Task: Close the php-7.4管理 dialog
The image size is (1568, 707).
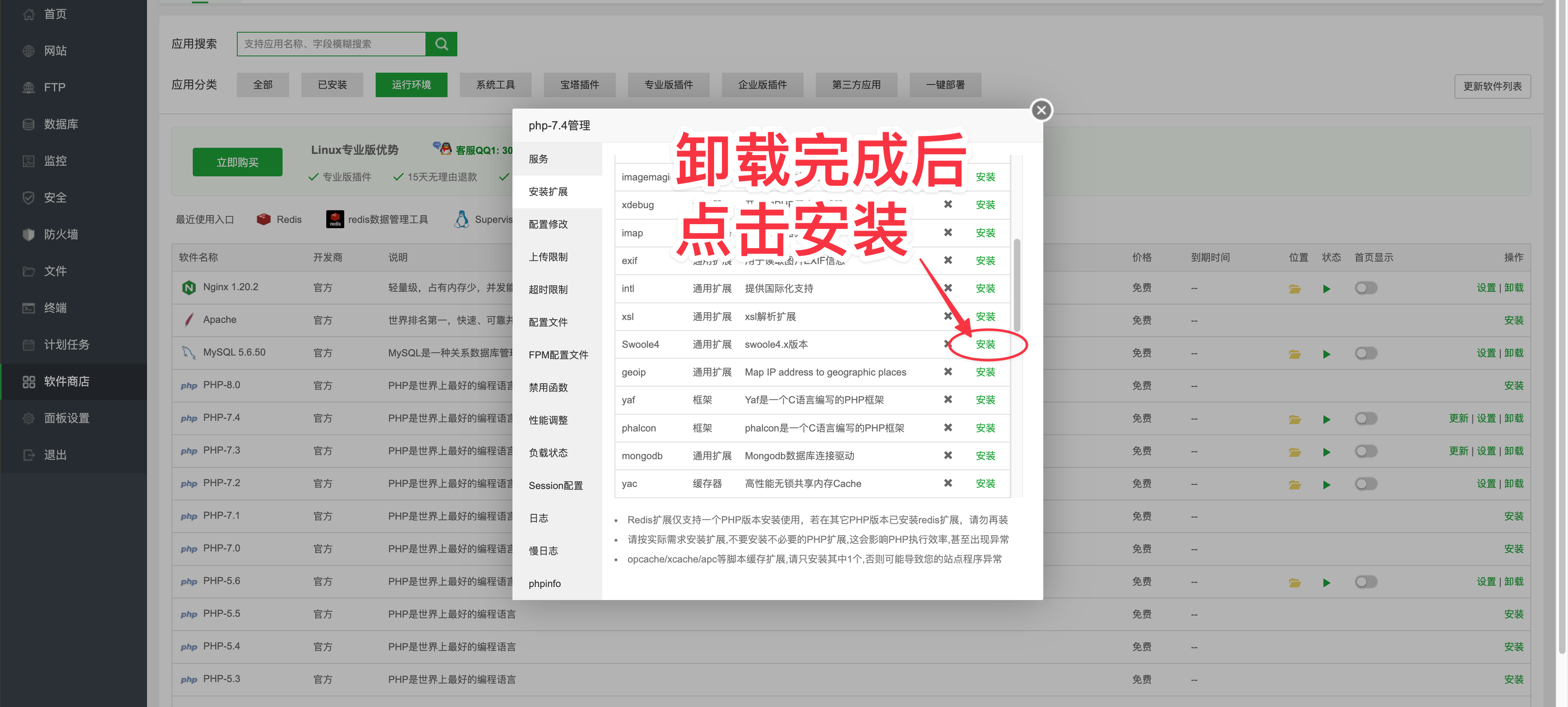Action: [x=1042, y=110]
